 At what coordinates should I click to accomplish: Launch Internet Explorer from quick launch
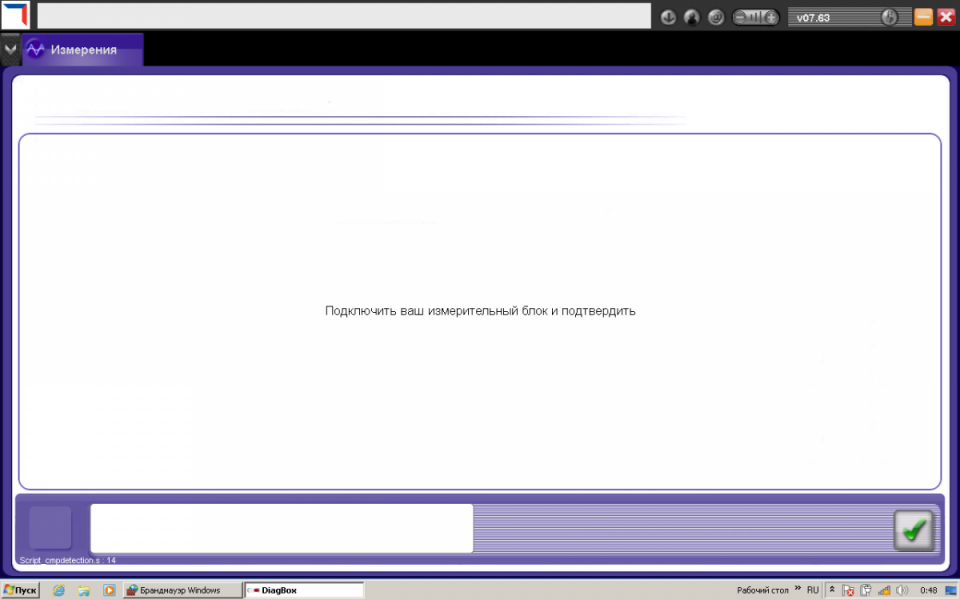[59, 590]
